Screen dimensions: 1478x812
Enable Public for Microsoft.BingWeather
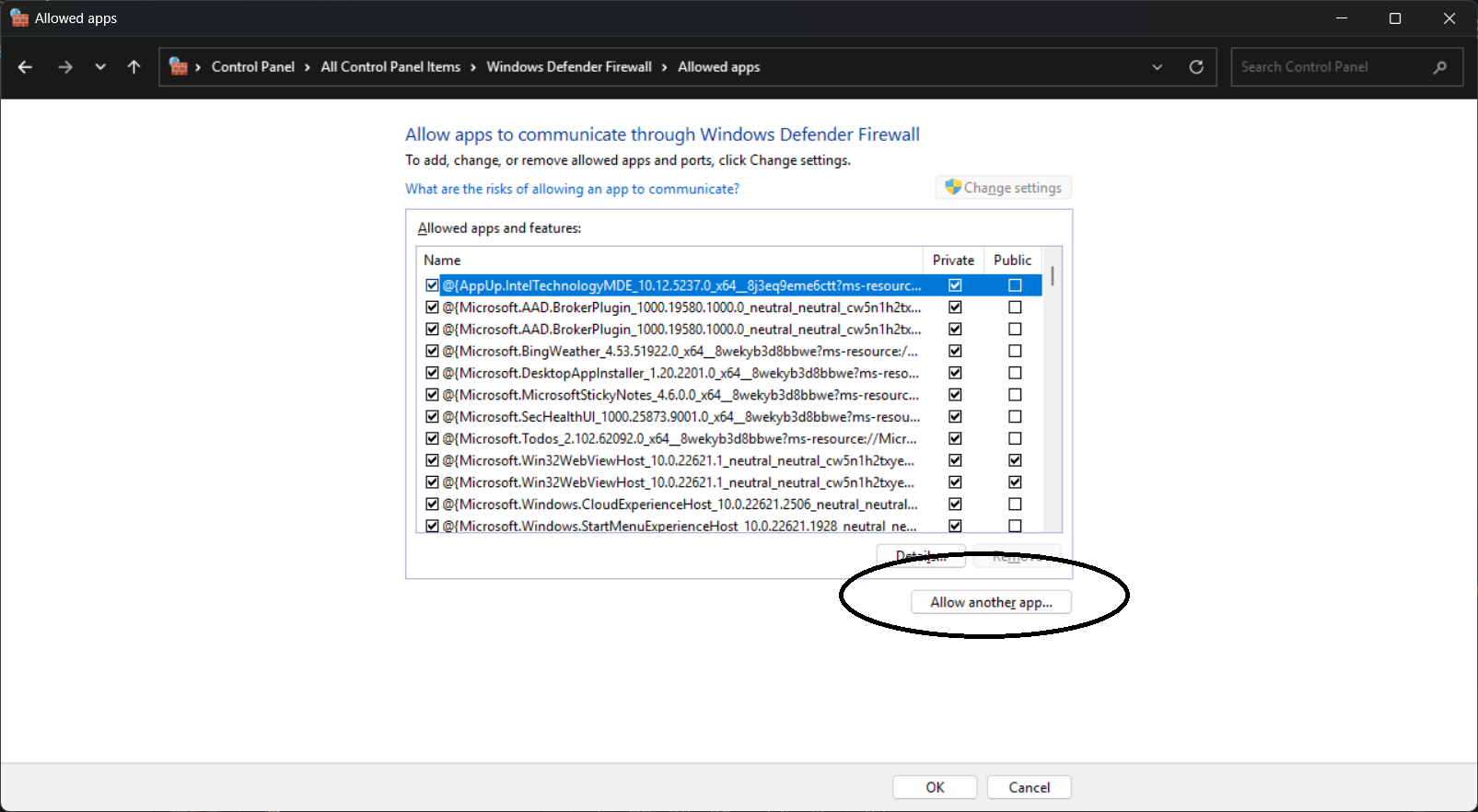click(x=1015, y=351)
